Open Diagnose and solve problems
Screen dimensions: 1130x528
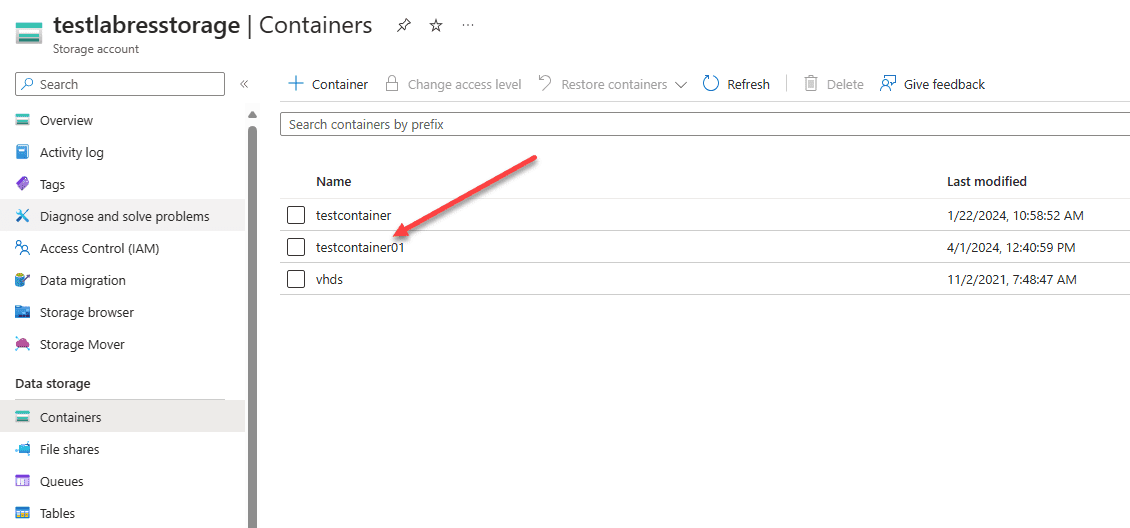(125, 216)
